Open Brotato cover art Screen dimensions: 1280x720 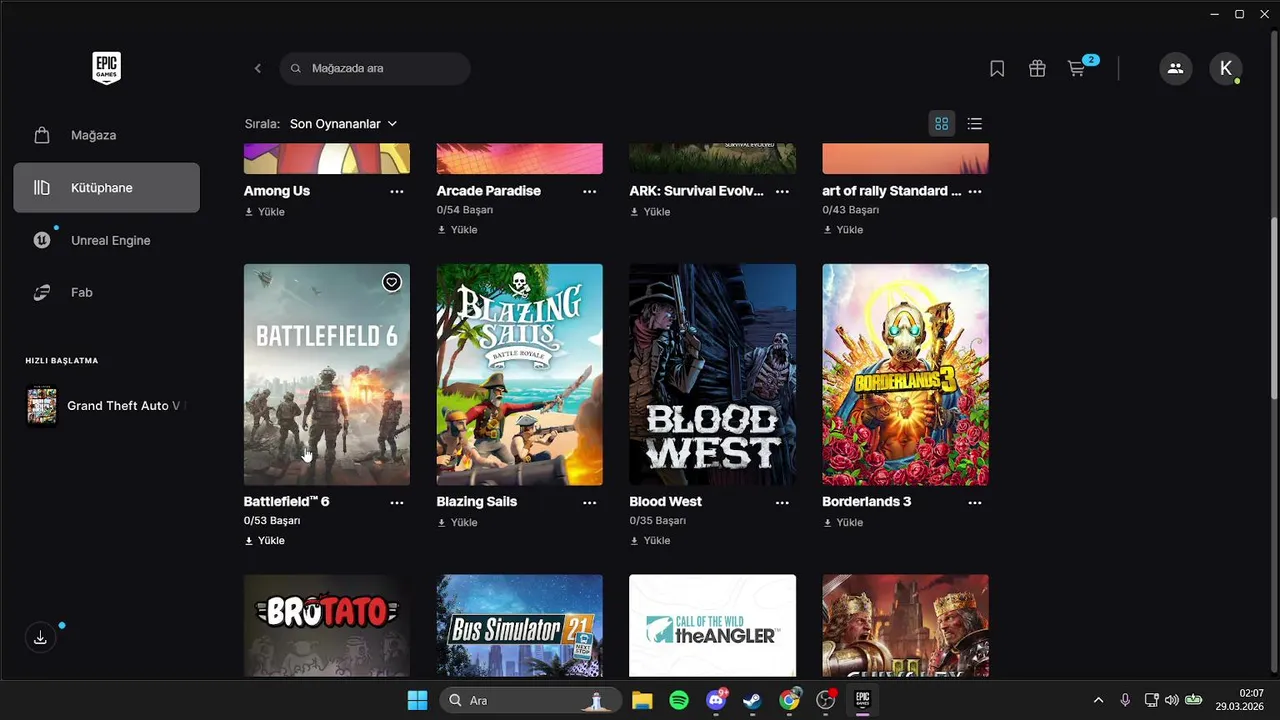(x=327, y=626)
